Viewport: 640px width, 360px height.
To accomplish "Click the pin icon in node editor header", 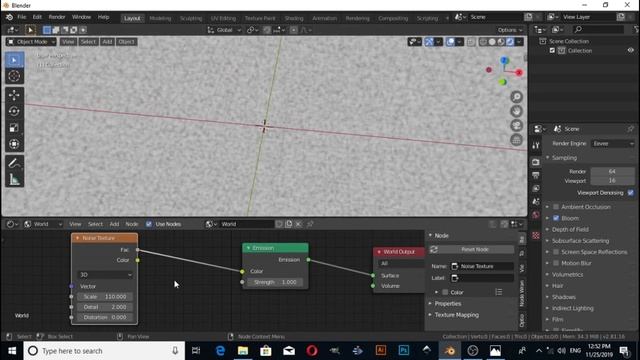I will (310, 224).
